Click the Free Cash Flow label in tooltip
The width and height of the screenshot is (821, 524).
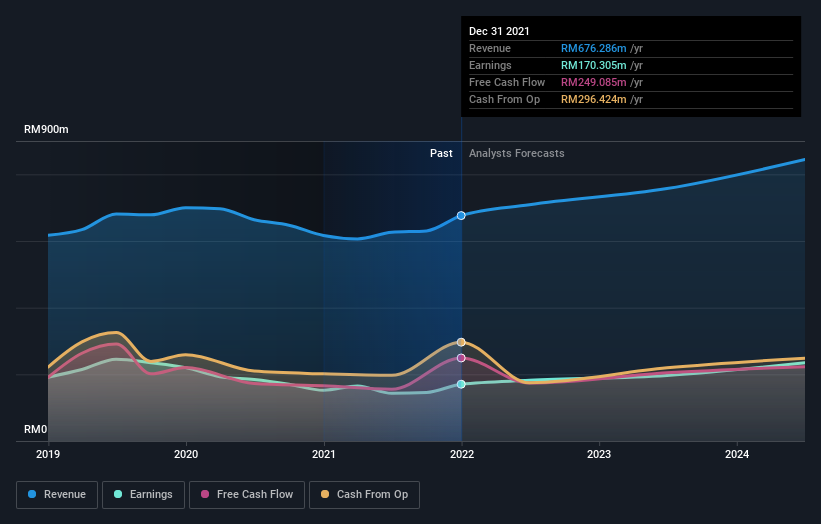coord(507,82)
